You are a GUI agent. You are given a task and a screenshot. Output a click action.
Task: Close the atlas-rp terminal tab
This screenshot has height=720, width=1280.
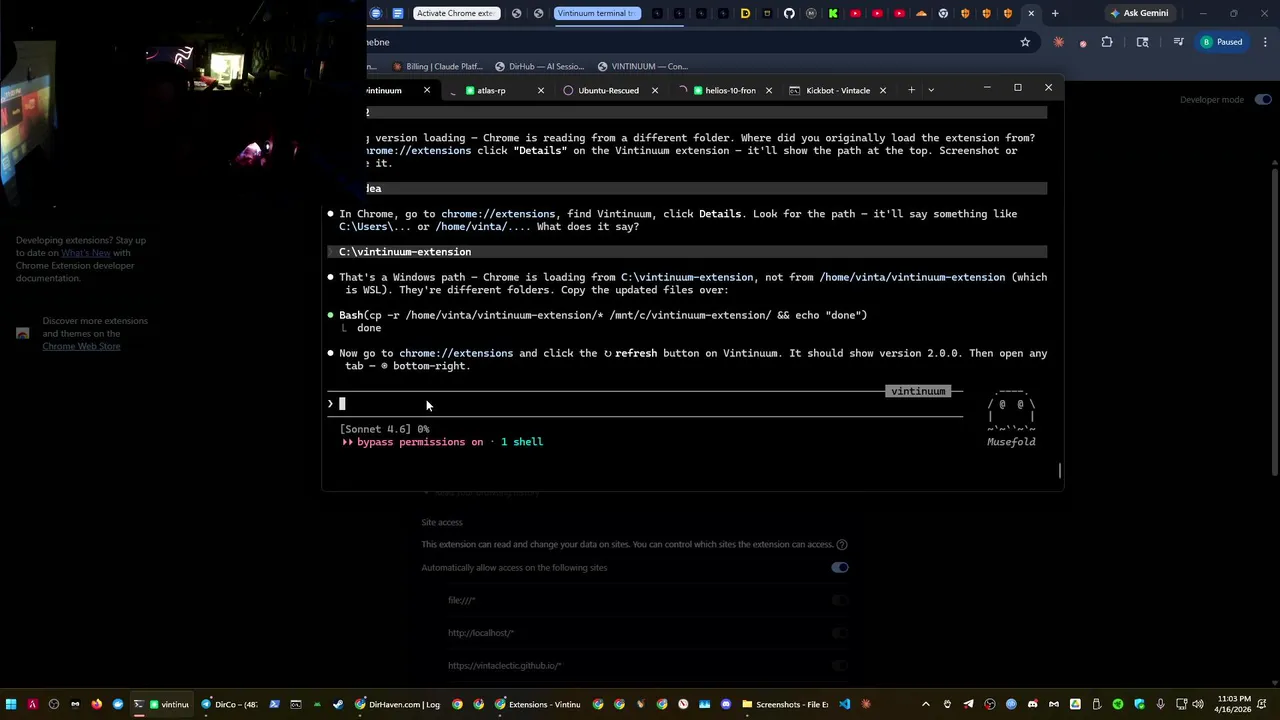click(541, 90)
